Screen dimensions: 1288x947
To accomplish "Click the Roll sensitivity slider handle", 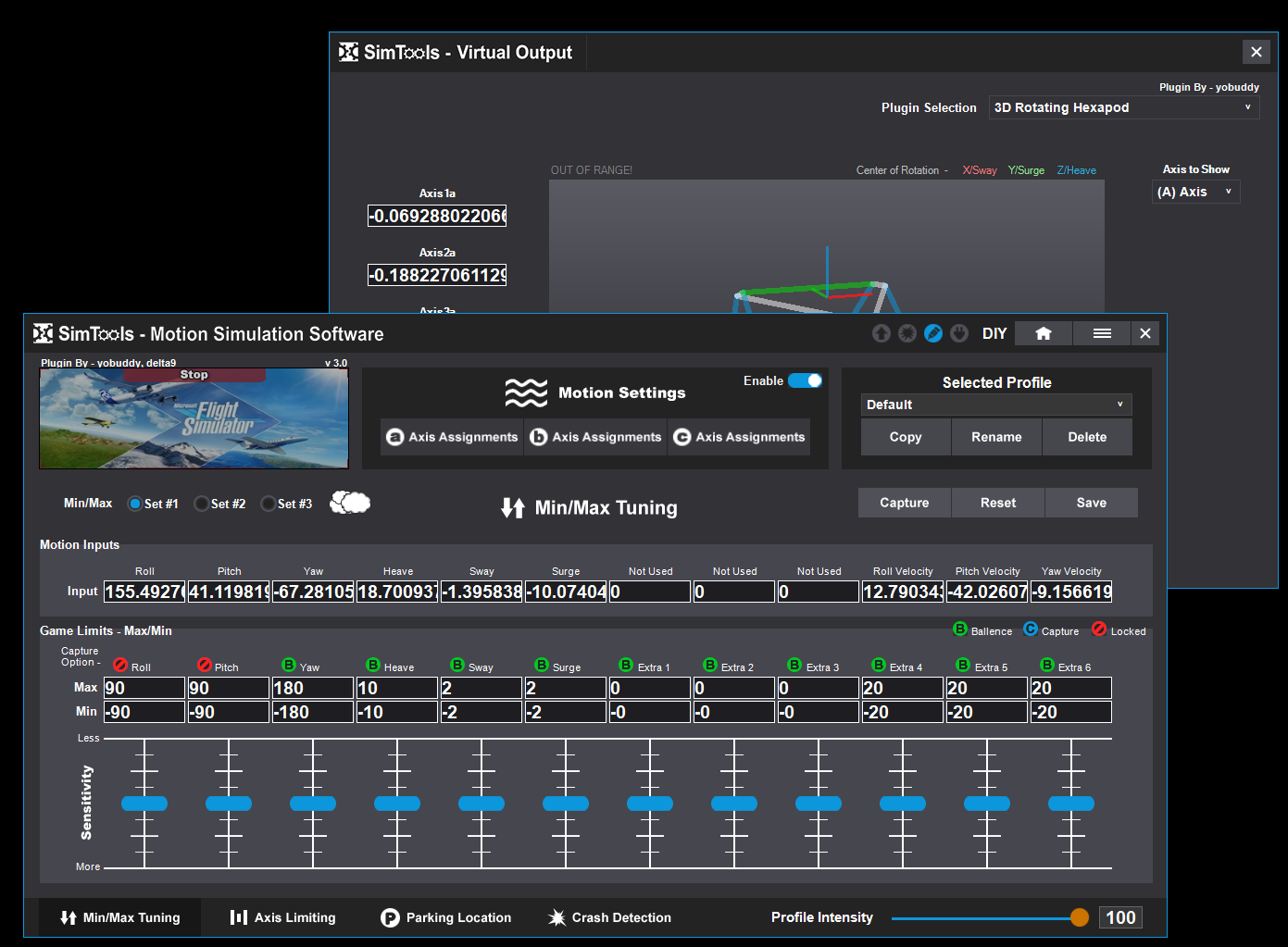I will 144,804.
